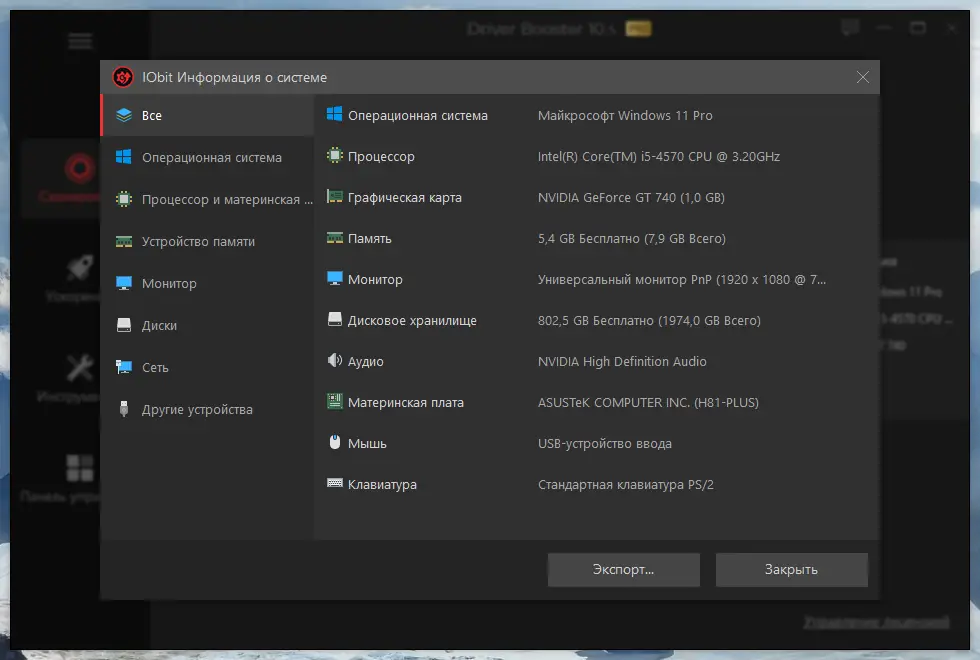The image size is (980, 660).
Task: Click the blurred license link in Driver Booster window
Action: (x=876, y=622)
